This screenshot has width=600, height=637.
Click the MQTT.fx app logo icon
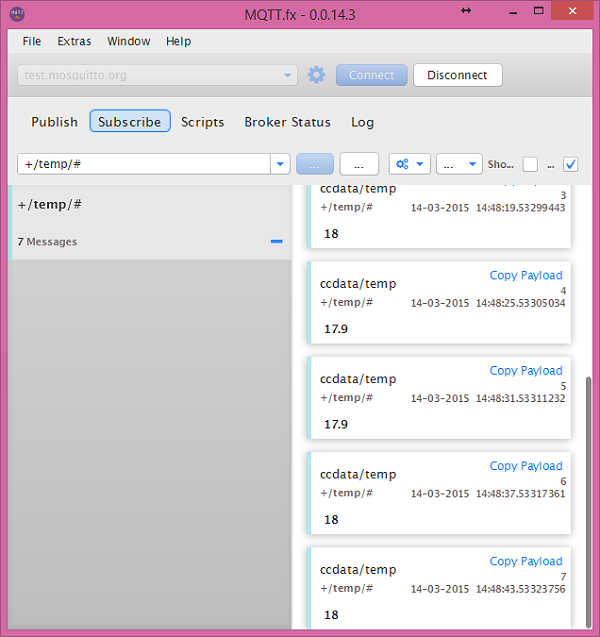[x=17, y=14]
